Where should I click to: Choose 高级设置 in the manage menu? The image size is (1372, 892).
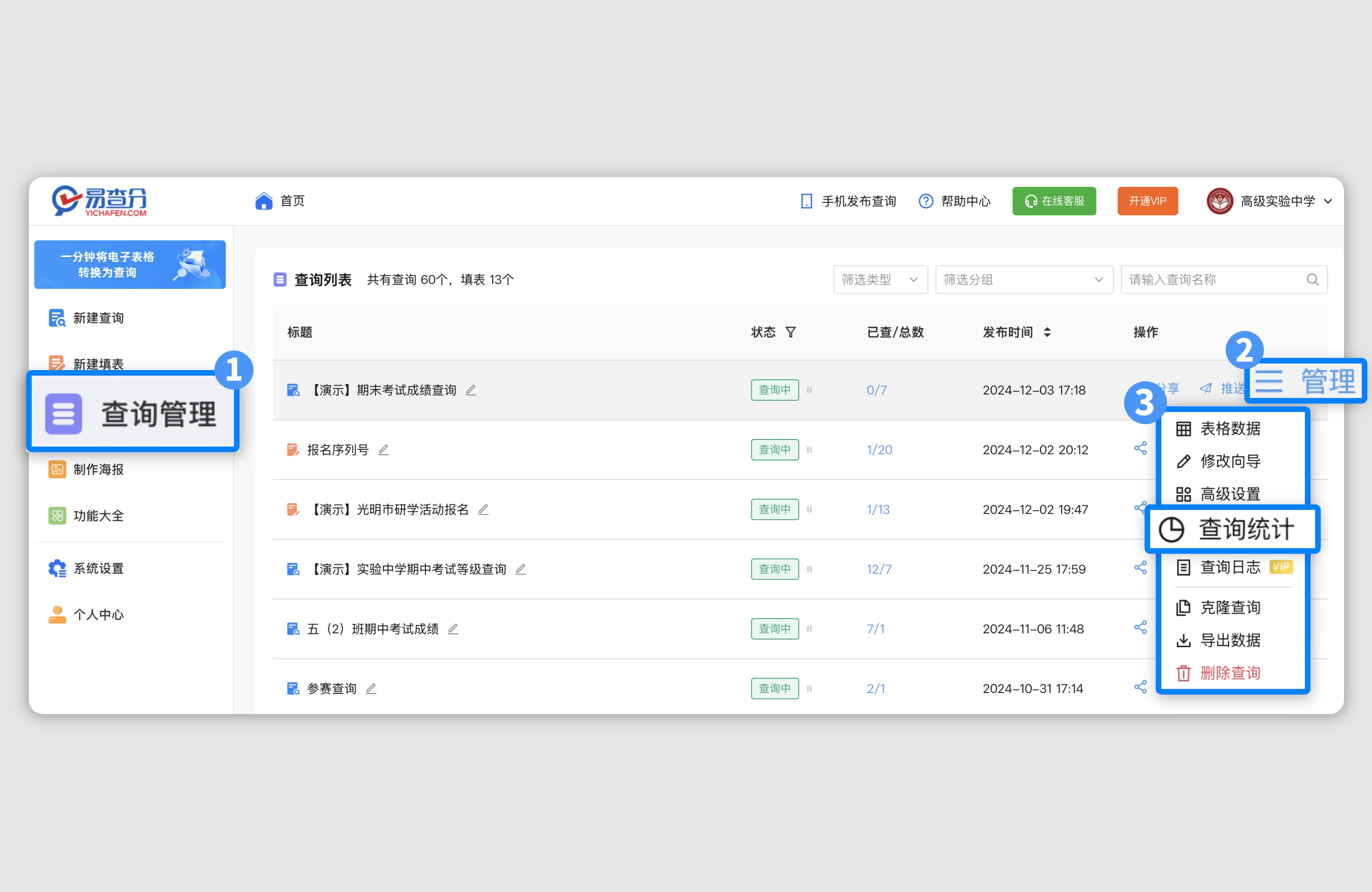click(x=1218, y=494)
